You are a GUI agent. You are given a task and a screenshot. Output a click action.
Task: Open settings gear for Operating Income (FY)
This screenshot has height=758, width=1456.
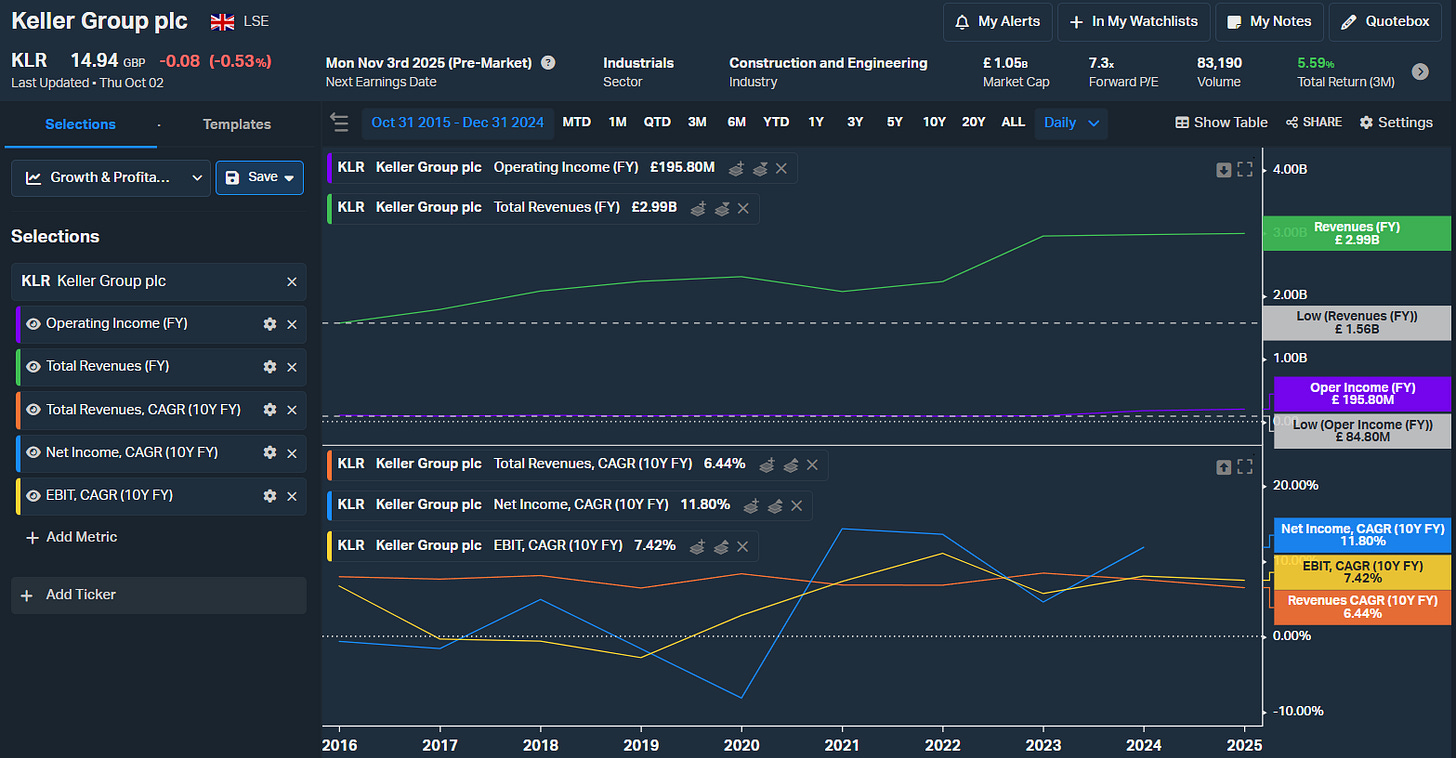pos(269,324)
